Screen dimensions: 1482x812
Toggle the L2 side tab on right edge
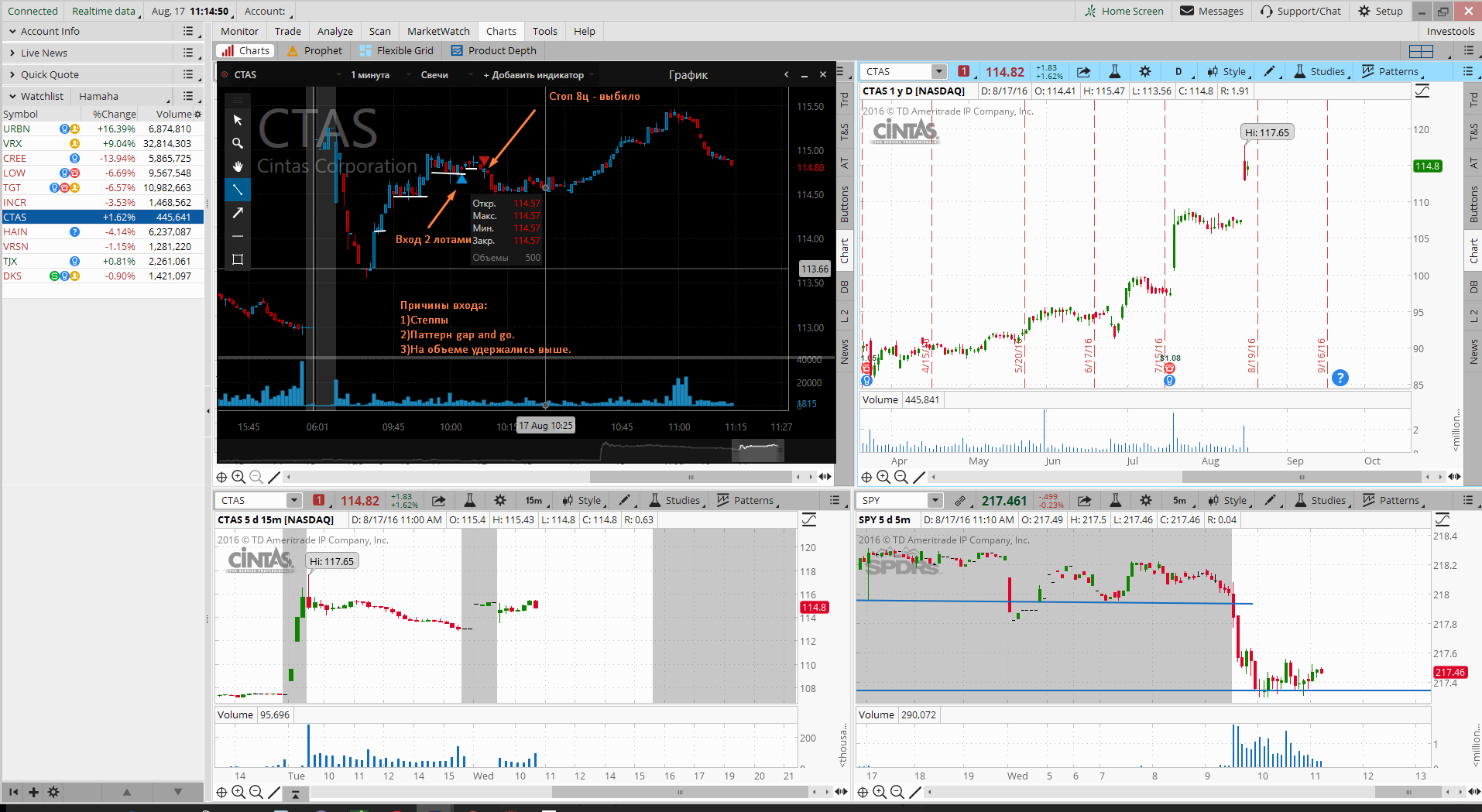(x=1473, y=316)
